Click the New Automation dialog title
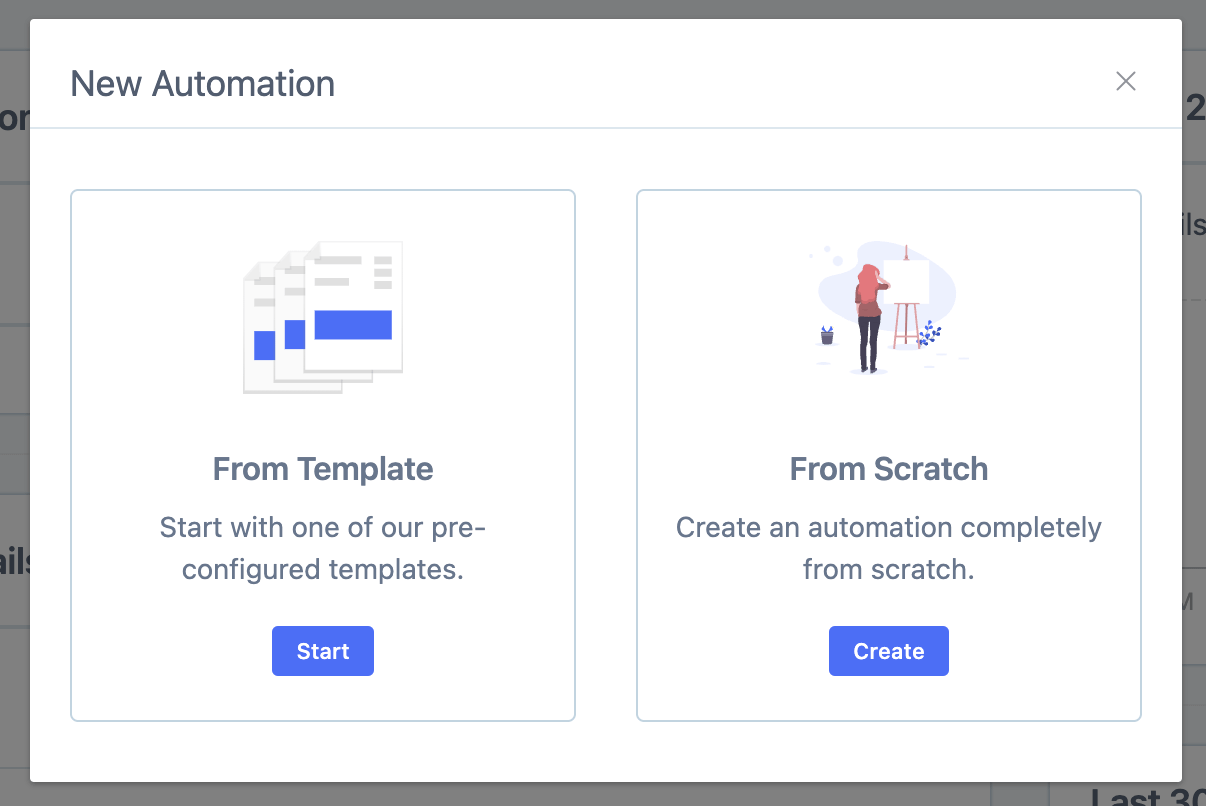The width and height of the screenshot is (1206, 806). coord(203,84)
